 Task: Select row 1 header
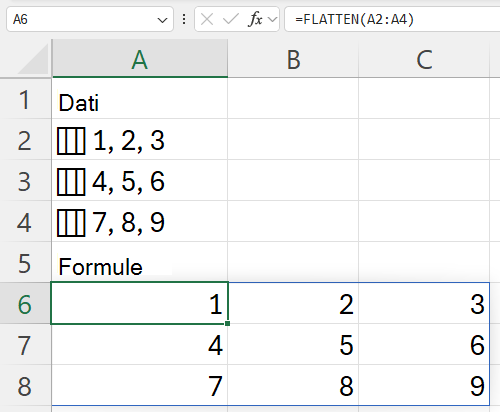tap(25, 99)
